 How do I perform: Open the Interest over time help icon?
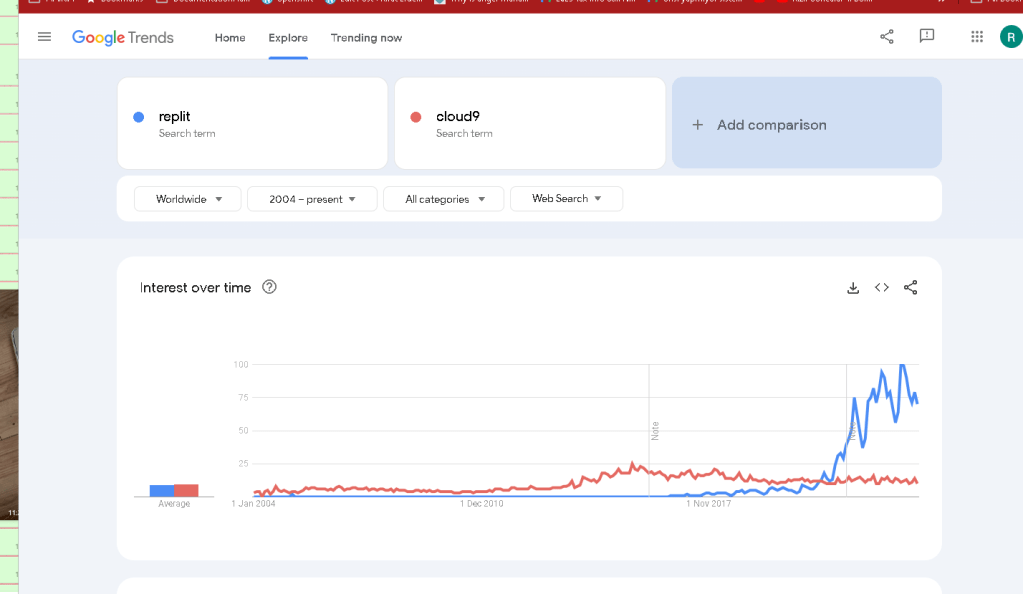[x=269, y=287]
